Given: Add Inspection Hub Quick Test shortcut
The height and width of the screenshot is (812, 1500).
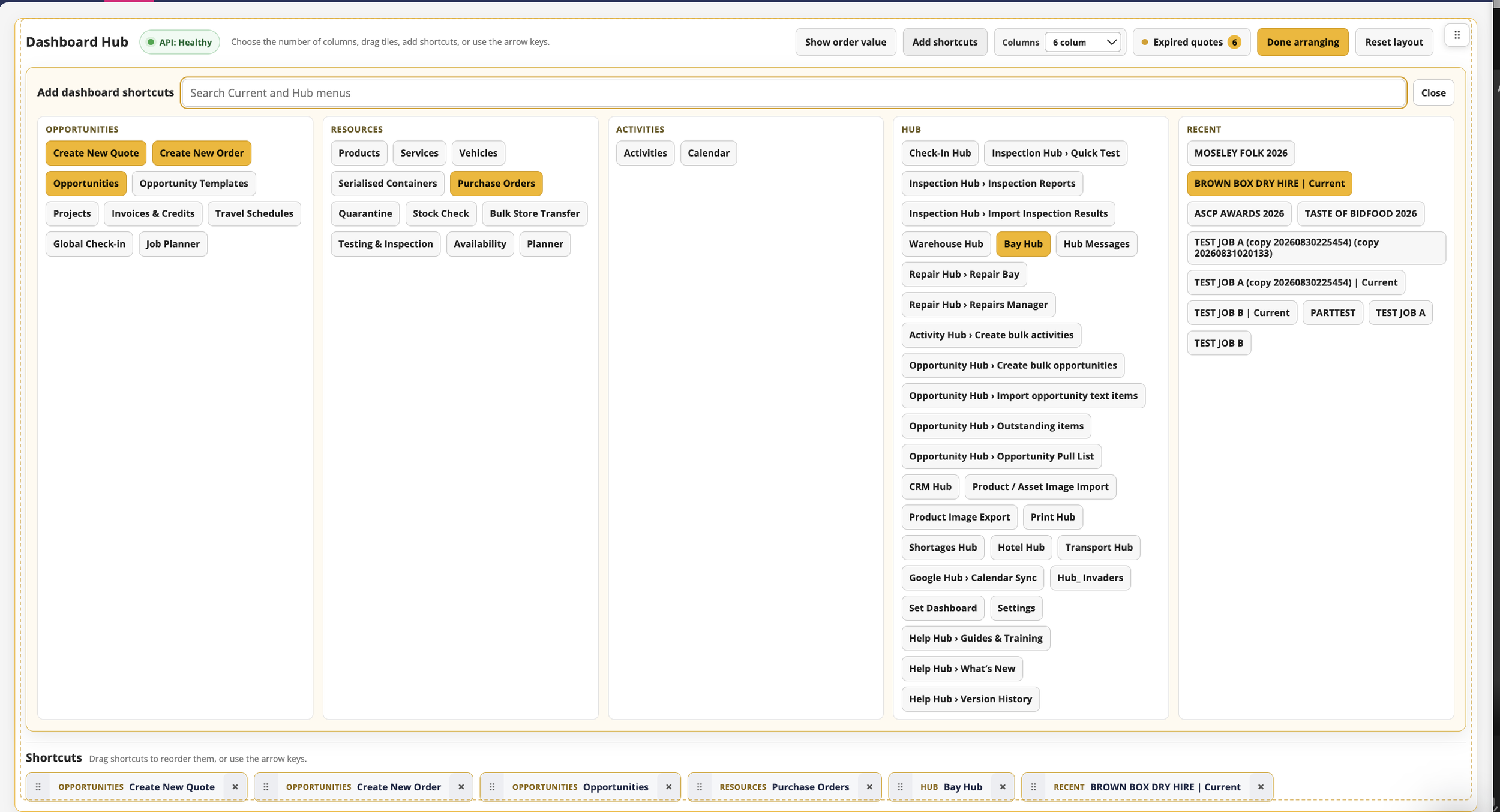Looking at the screenshot, I should [x=1055, y=153].
